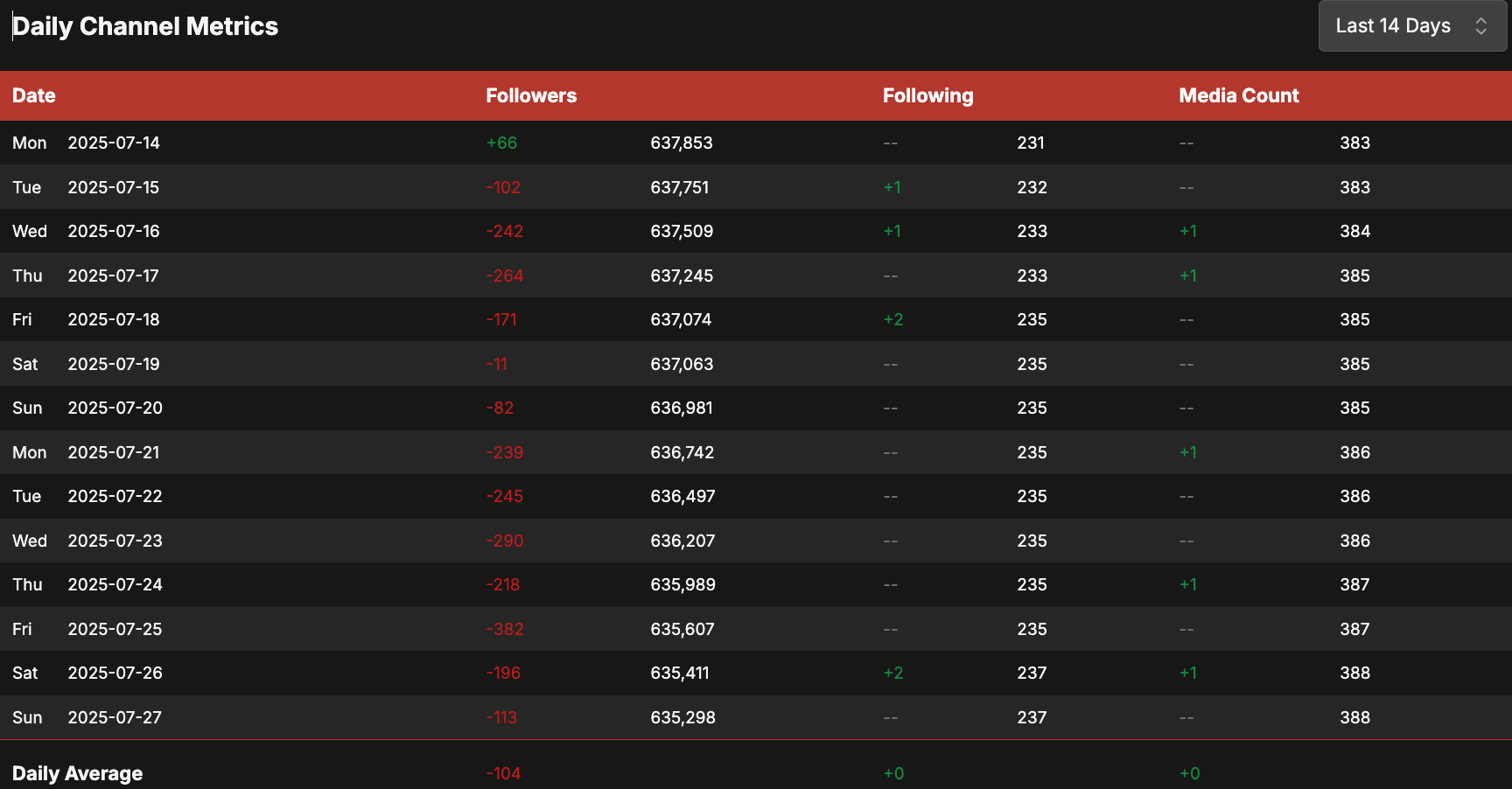
Task: Open the Last 14 Days dropdown
Action: coord(1412,26)
